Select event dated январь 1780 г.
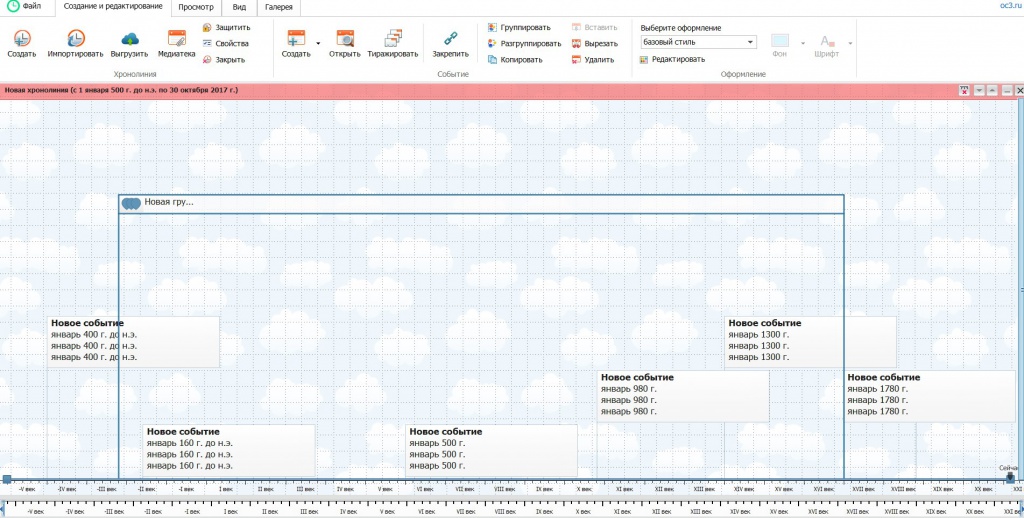 [x=930, y=397]
